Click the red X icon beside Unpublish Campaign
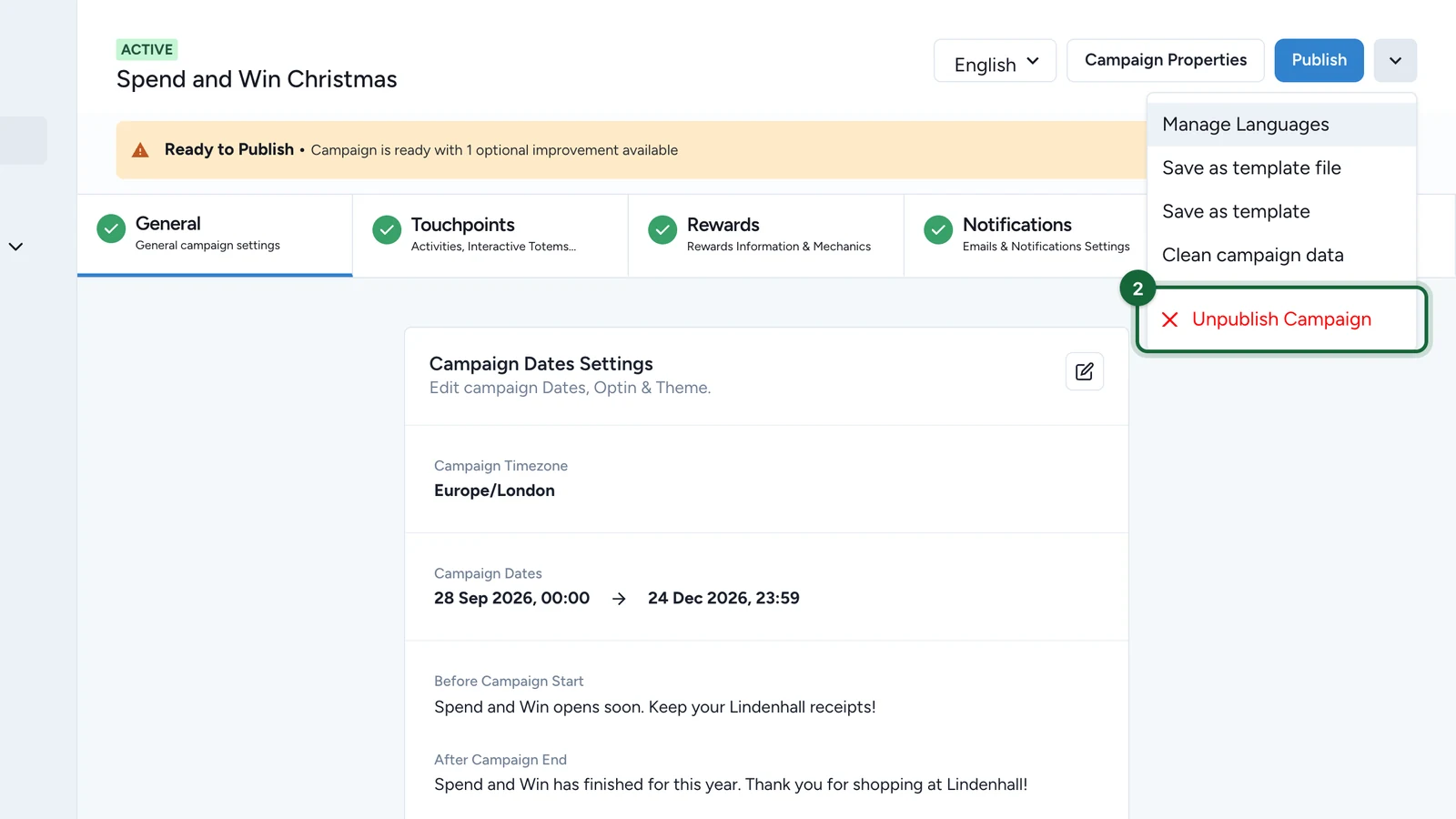Screen dimensions: 1456x819 (x=1170, y=319)
